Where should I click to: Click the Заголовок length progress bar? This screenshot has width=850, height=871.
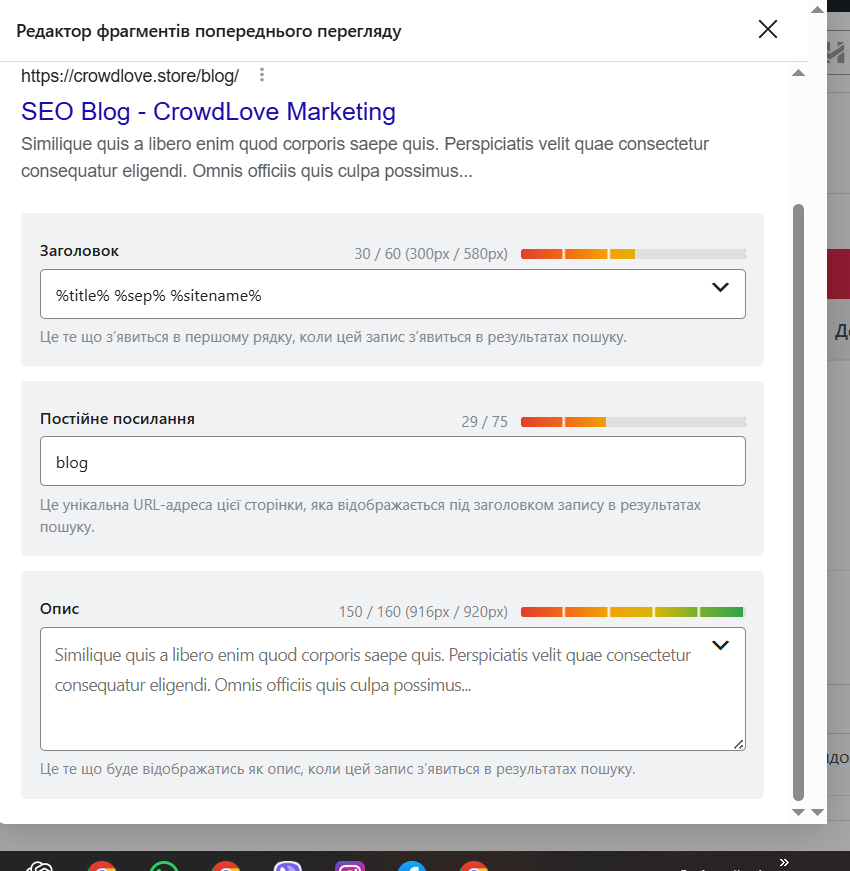[x=633, y=254]
